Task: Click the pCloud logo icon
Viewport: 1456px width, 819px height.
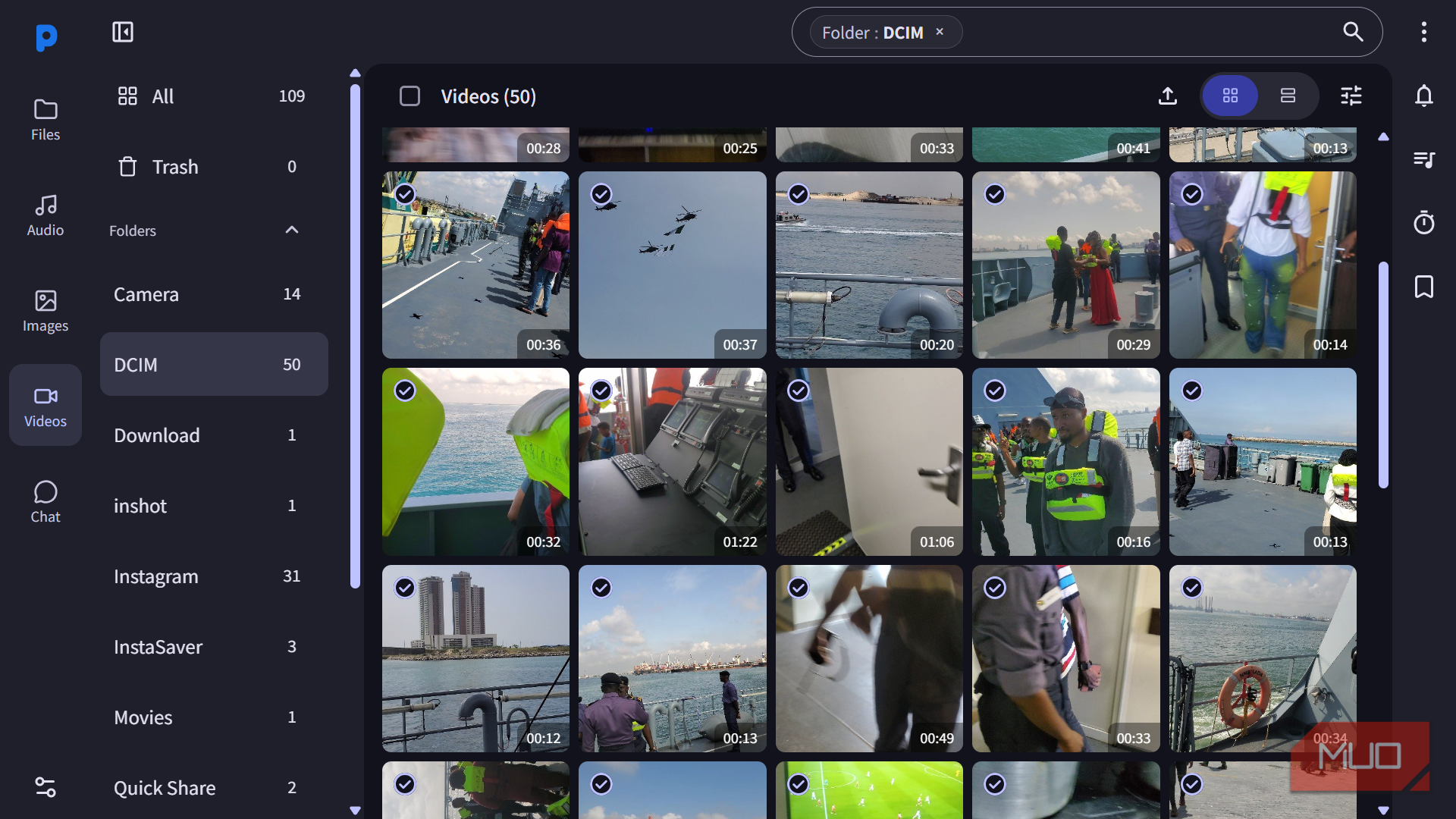Action: point(45,37)
